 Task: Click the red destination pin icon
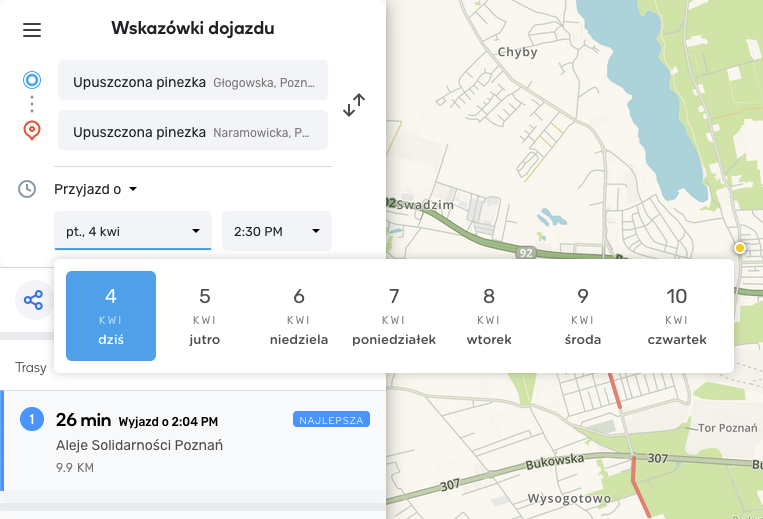click(32, 130)
